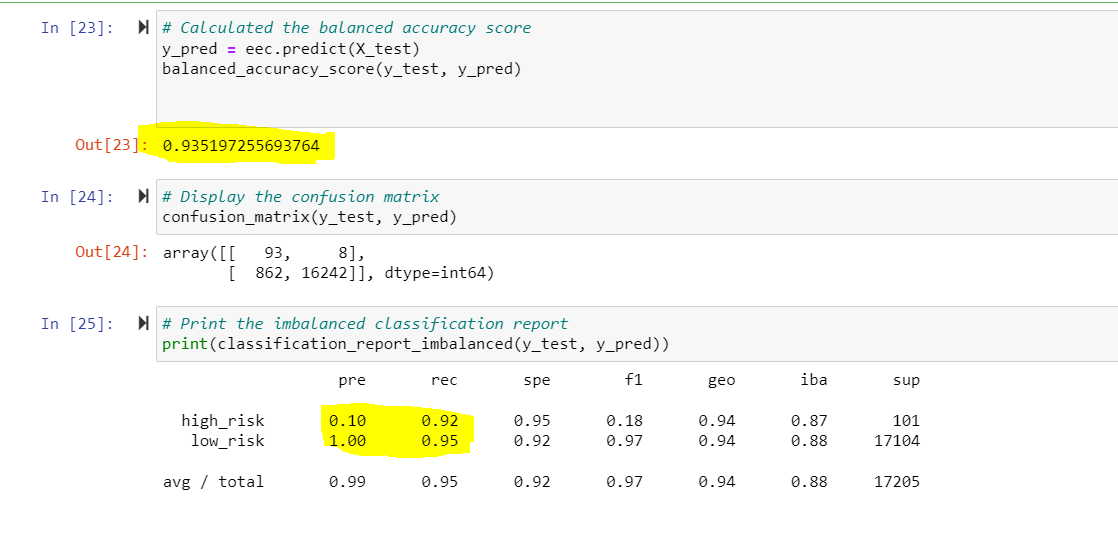1118x535 pixels.
Task: Click total support value 17205
Action: click(897, 482)
